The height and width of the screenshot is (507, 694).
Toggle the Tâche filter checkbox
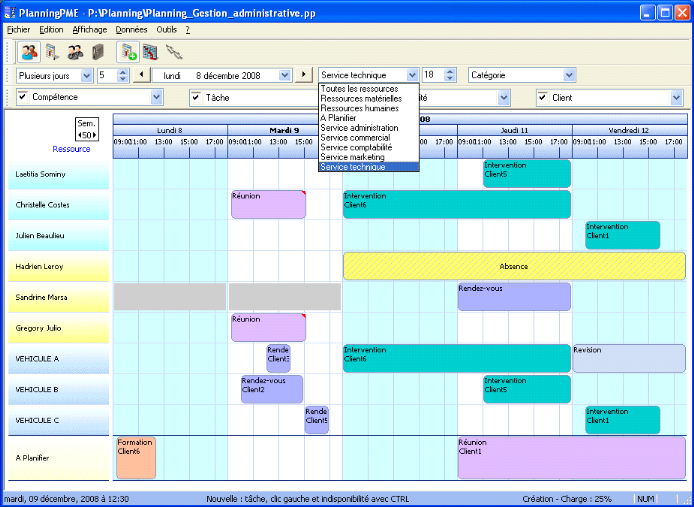pyautogui.click(x=196, y=96)
